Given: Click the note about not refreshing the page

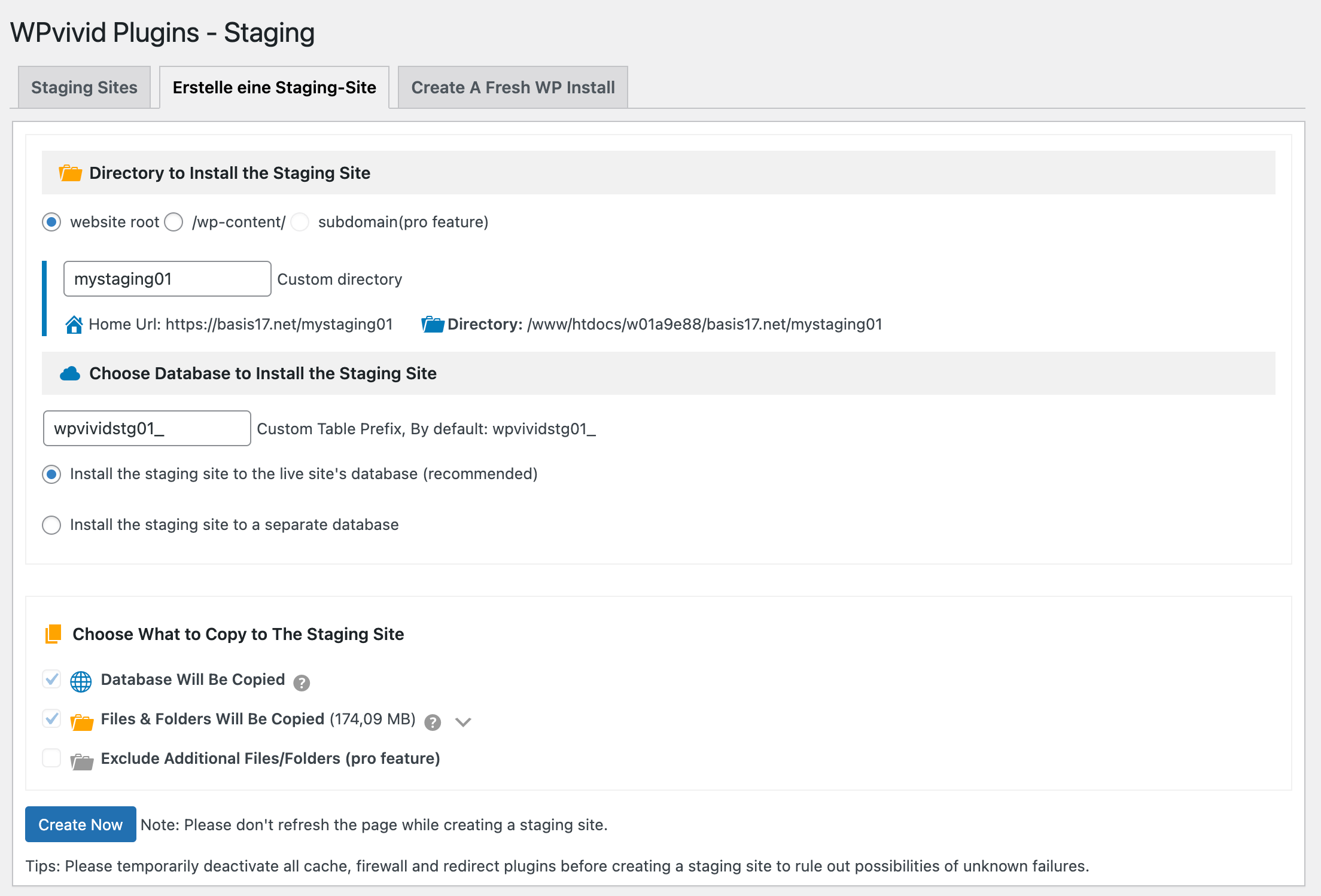Looking at the screenshot, I should 374,825.
